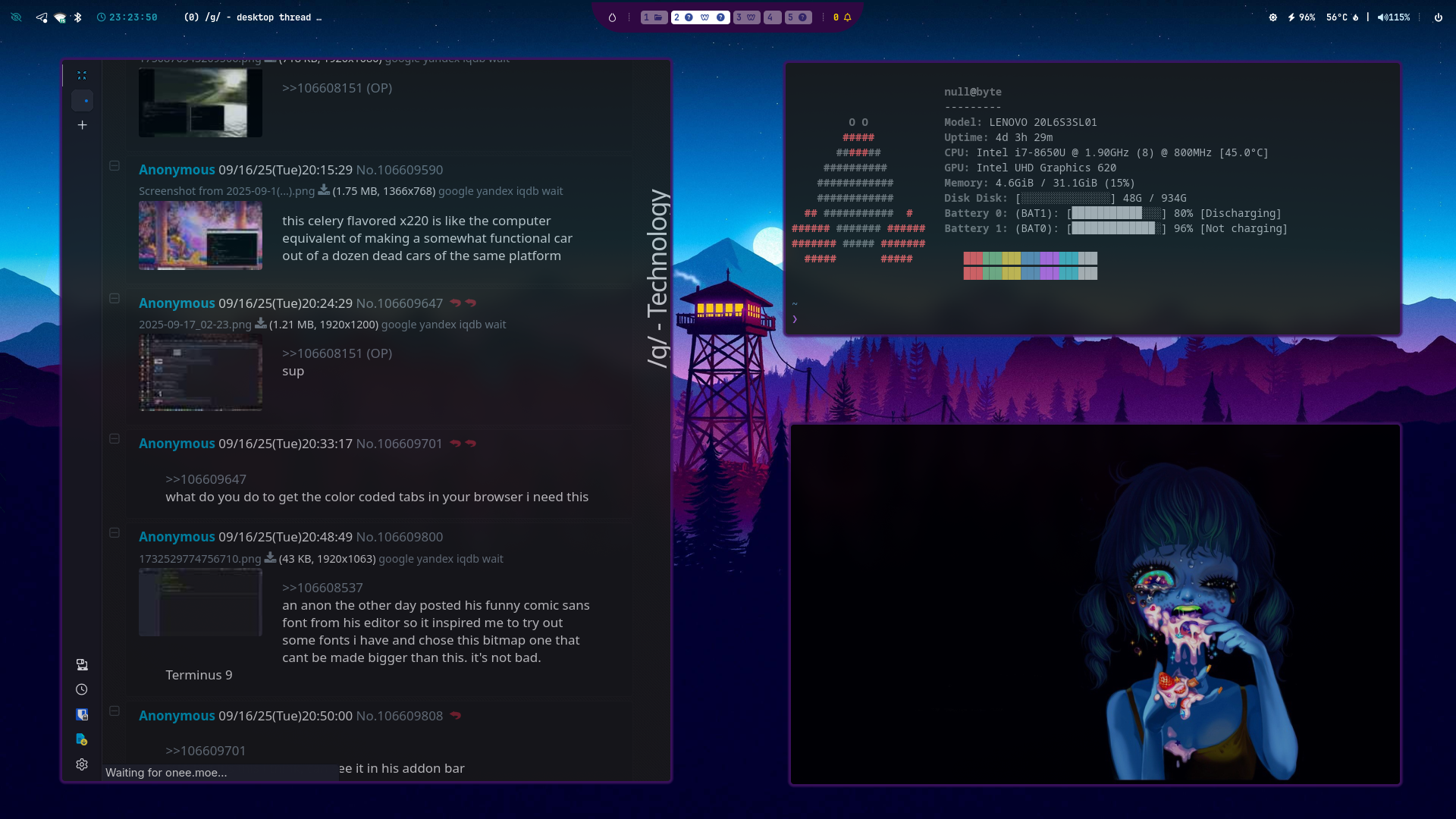
Task: Click backlink arrow on post No.106609808
Action: point(455,715)
